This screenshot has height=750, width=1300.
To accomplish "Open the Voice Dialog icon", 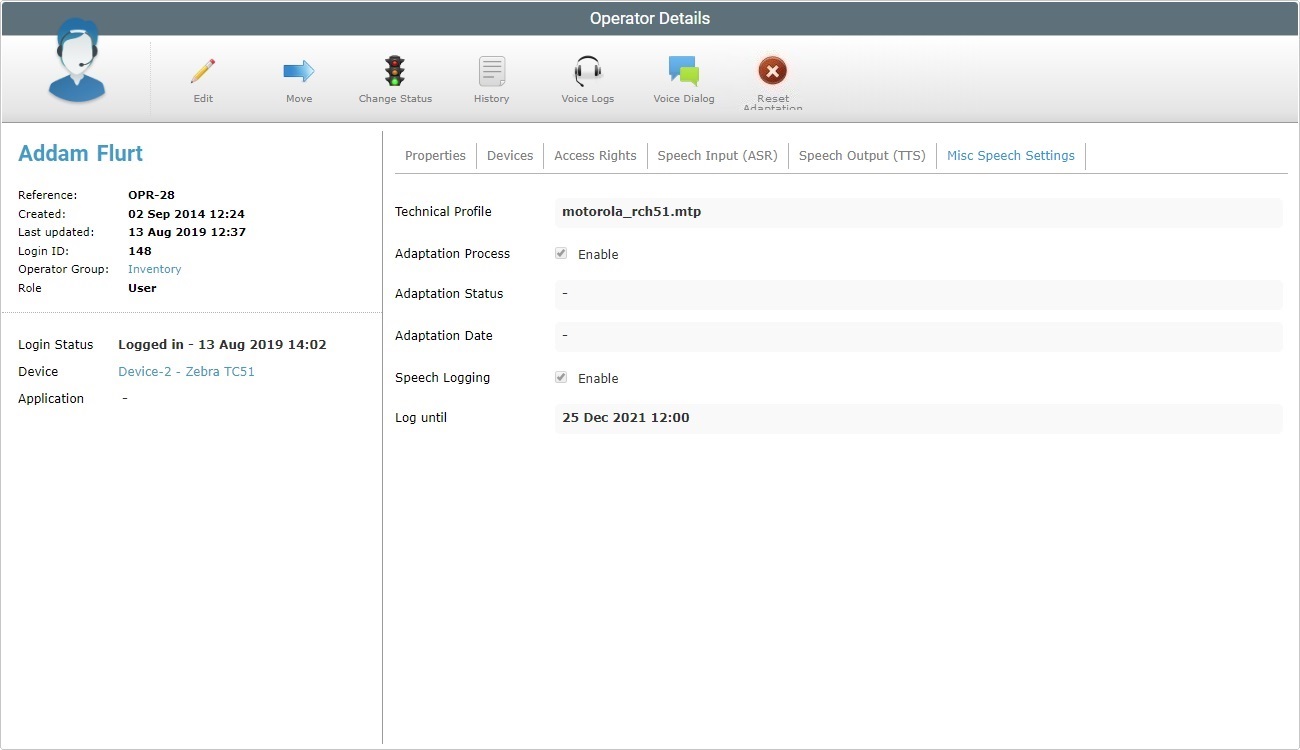I will pyautogui.click(x=684, y=78).
